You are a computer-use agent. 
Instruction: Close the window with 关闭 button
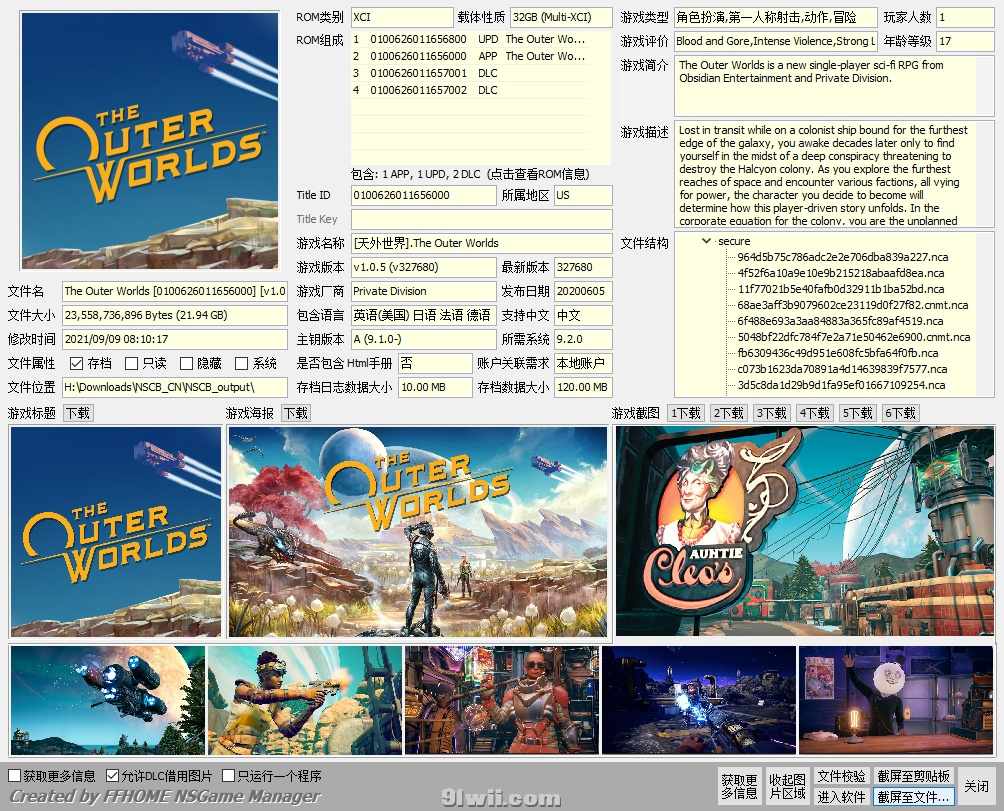(977, 787)
